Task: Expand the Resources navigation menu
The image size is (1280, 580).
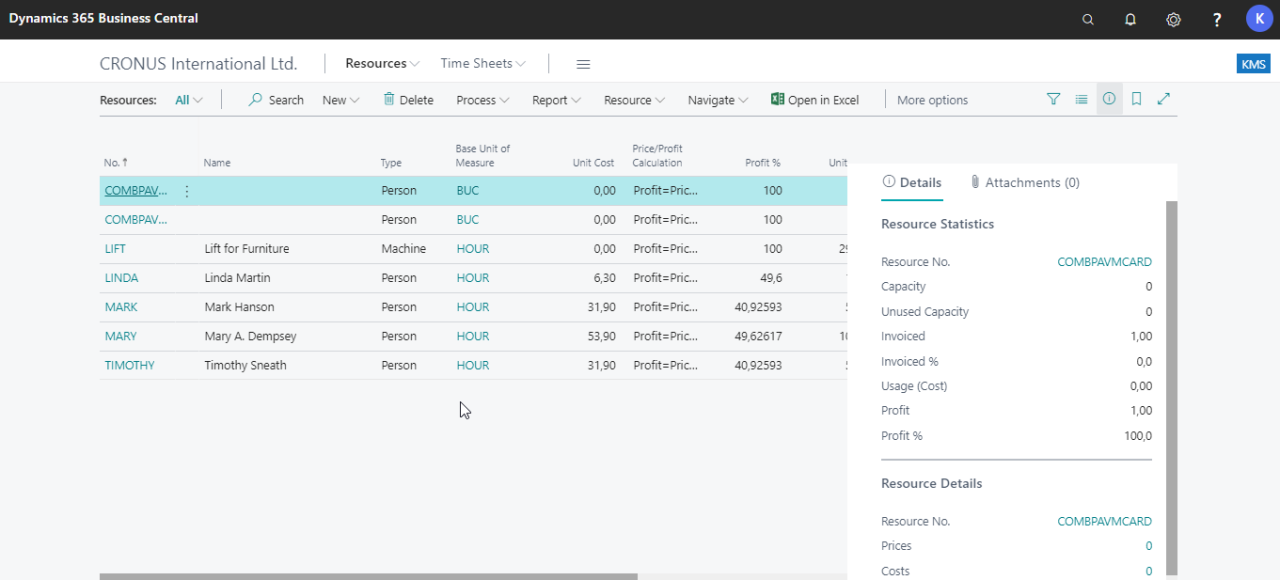Action: coord(383,63)
